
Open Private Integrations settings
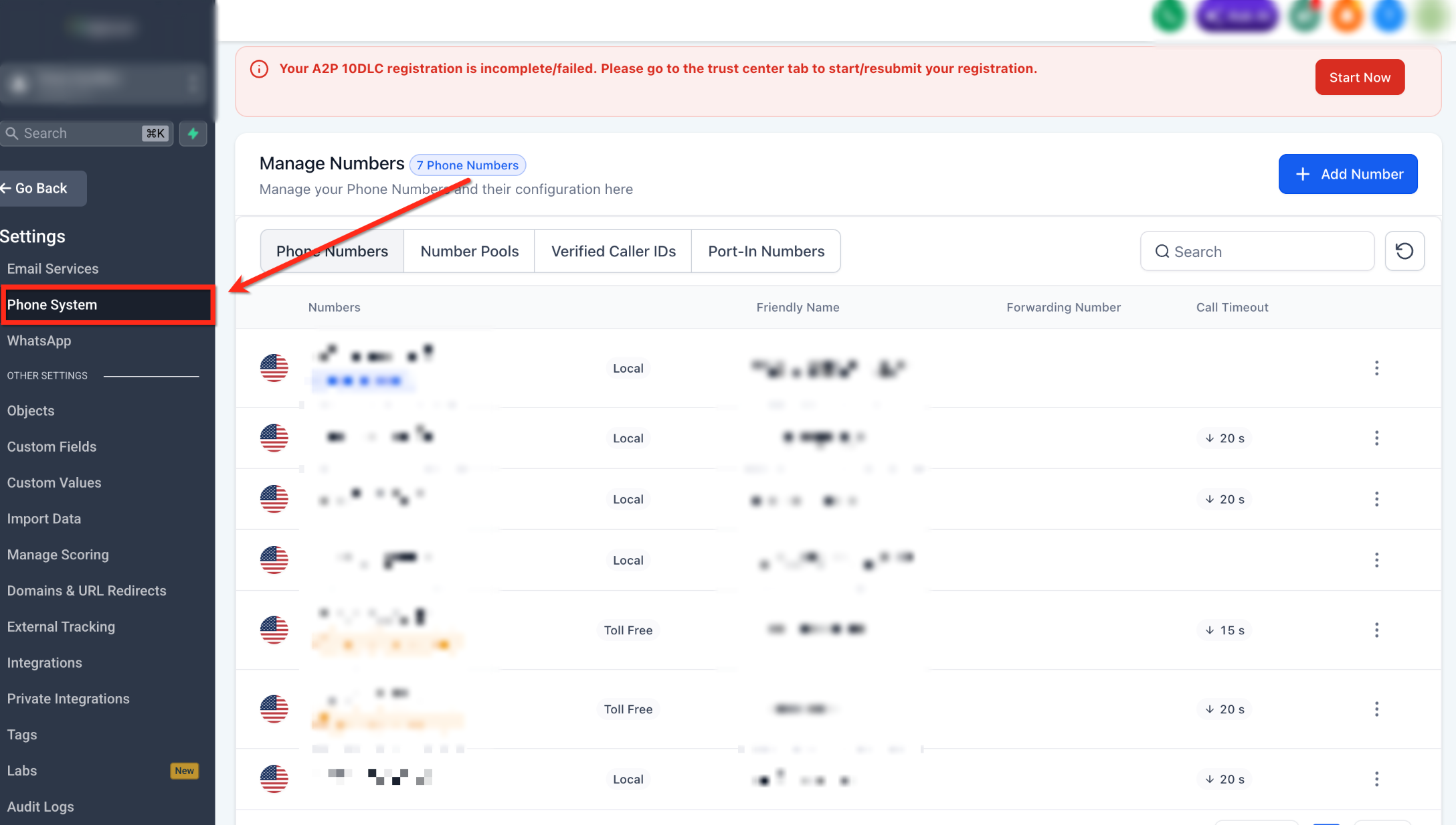coord(68,699)
